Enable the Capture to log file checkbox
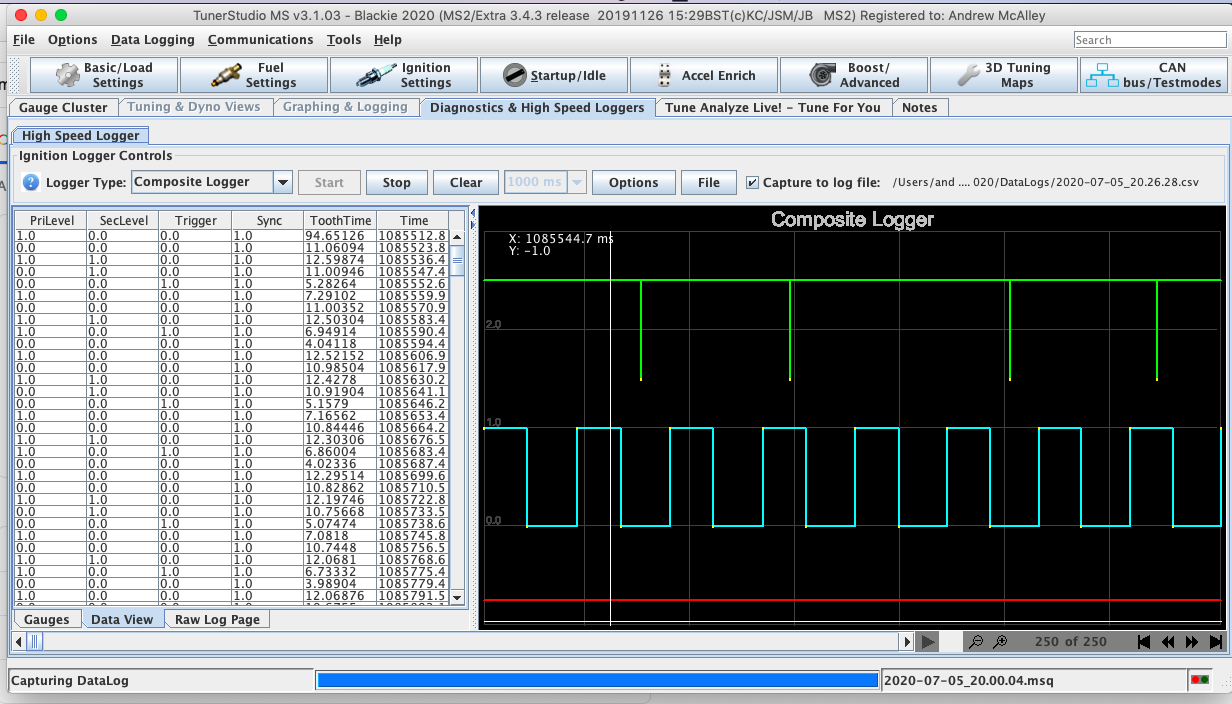This screenshot has width=1232, height=704. (753, 182)
